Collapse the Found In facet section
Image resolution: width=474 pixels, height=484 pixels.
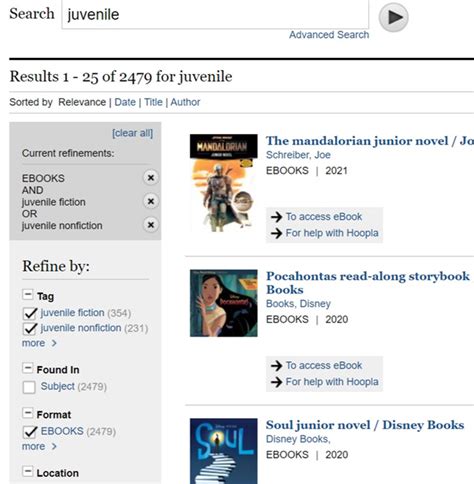click(27, 368)
